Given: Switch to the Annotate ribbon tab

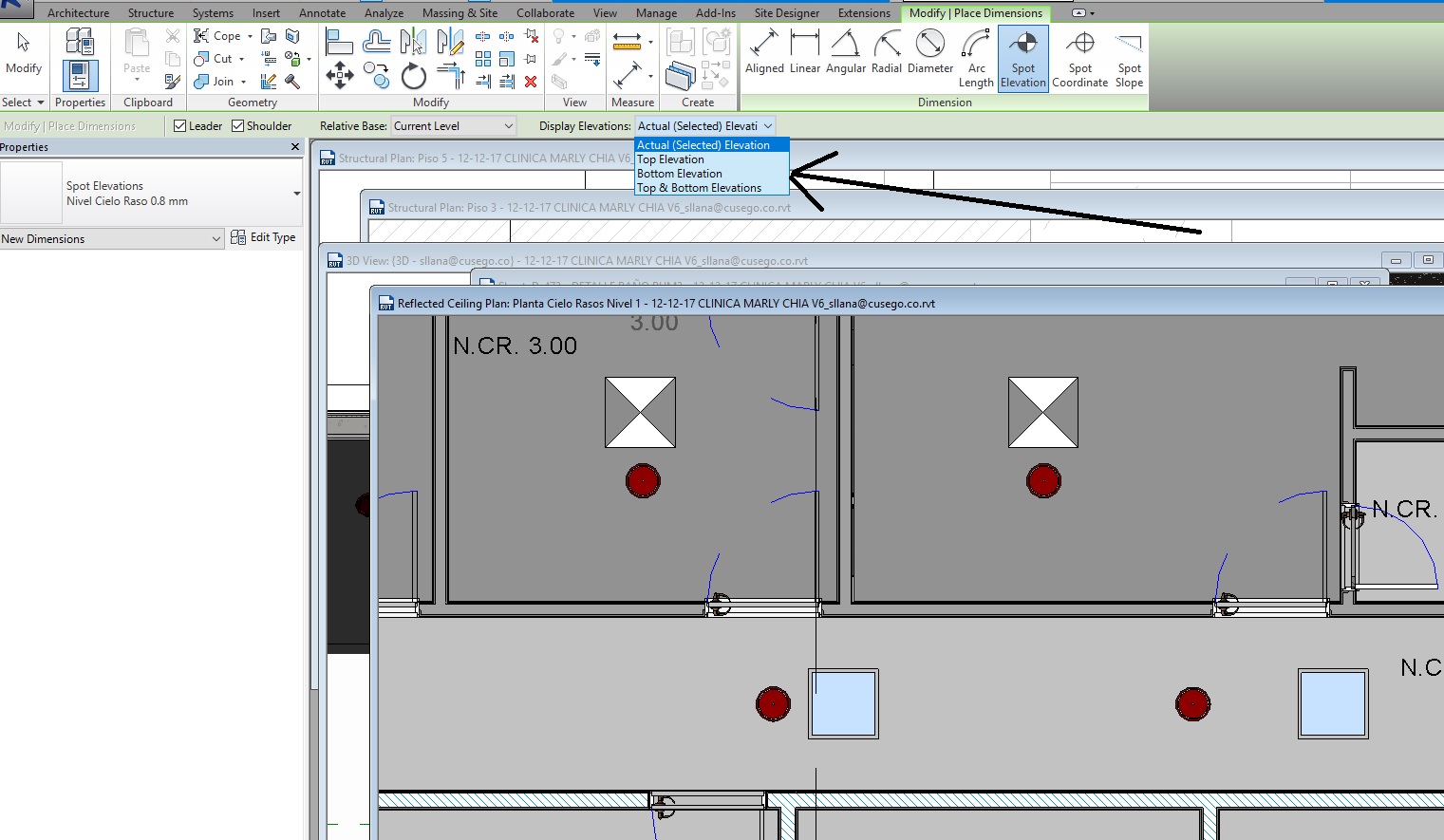Looking at the screenshot, I should [322, 13].
